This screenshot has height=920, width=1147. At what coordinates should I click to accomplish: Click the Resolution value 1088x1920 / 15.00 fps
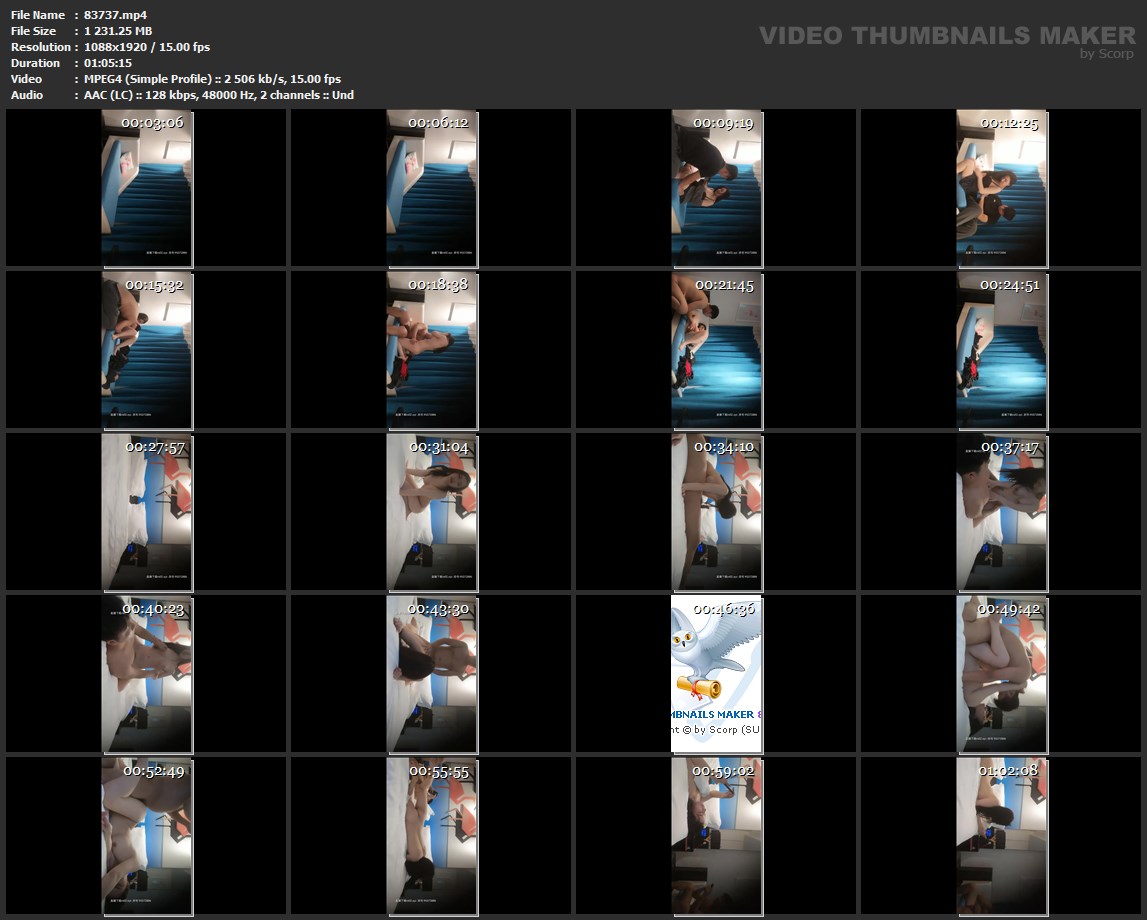tap(147, 47)
